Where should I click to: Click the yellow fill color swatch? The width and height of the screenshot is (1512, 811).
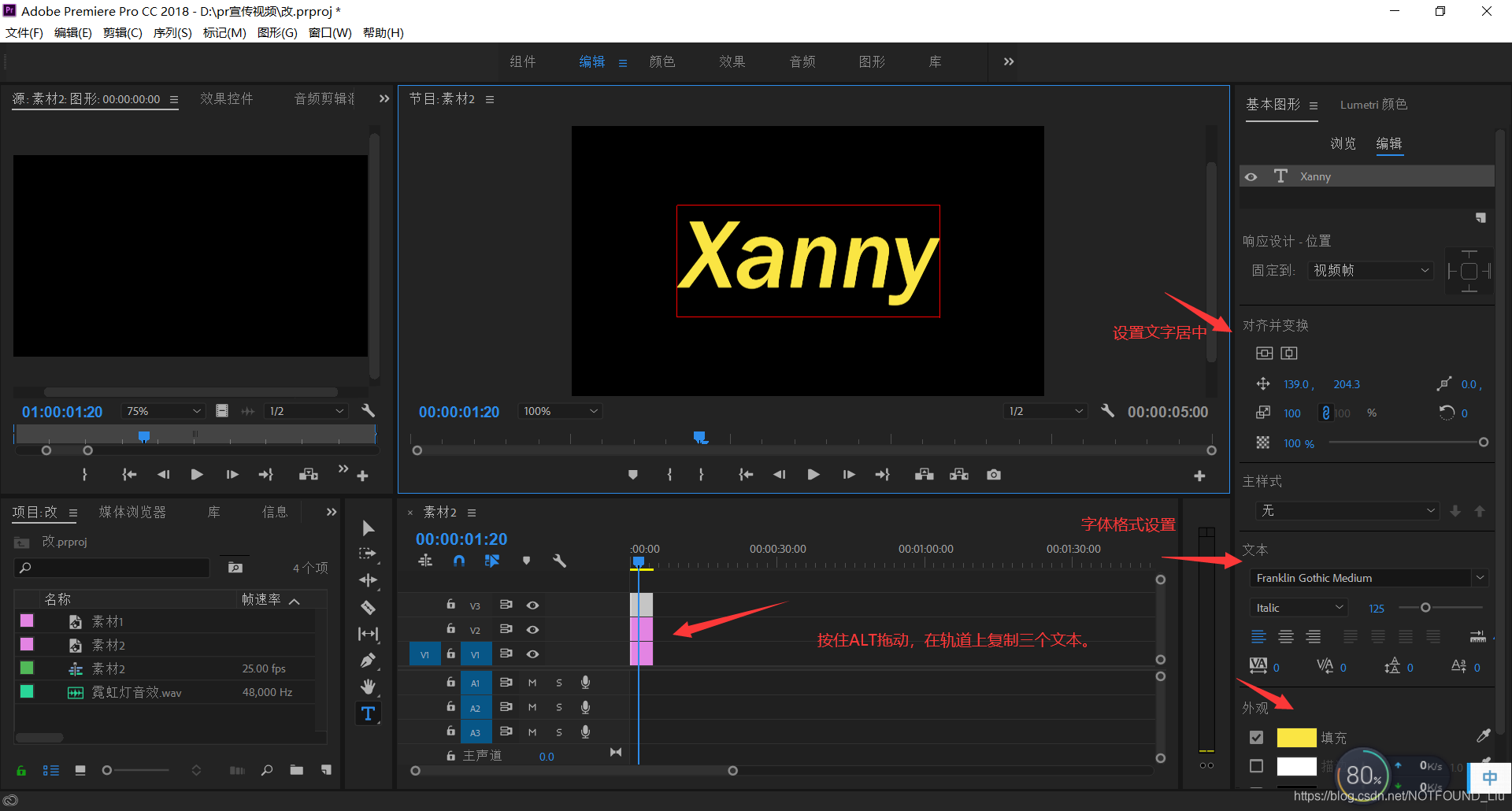click(x=1296, y=738)
